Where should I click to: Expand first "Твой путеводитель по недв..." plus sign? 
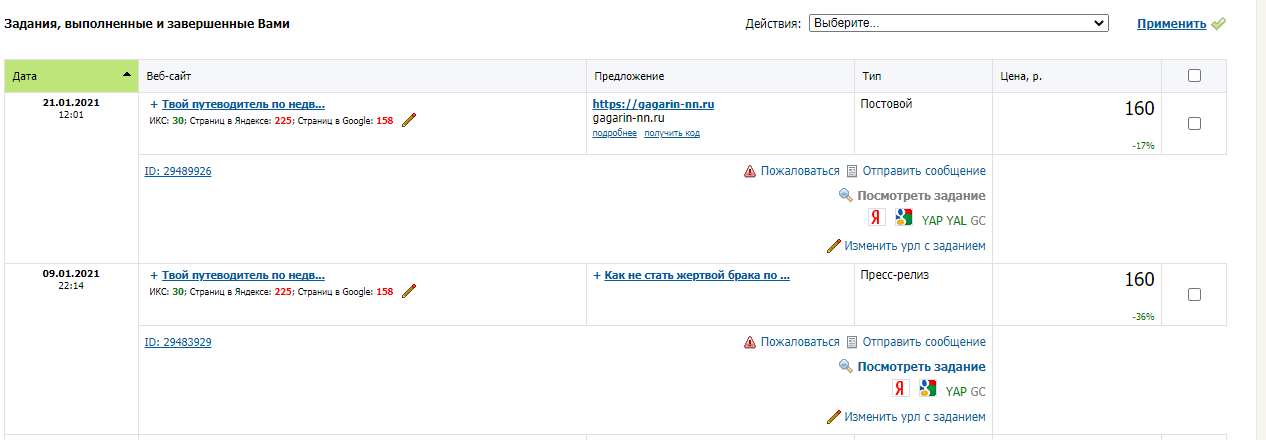pyautogui.click(x=154, y=104)
